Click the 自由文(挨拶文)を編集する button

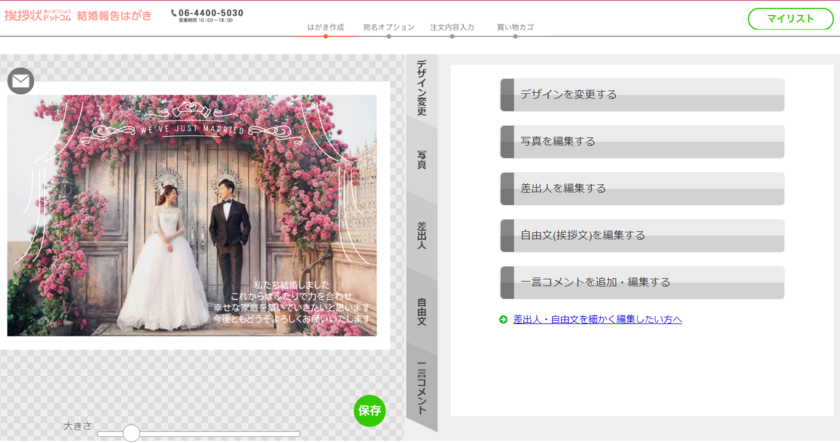tap(642, 235)
